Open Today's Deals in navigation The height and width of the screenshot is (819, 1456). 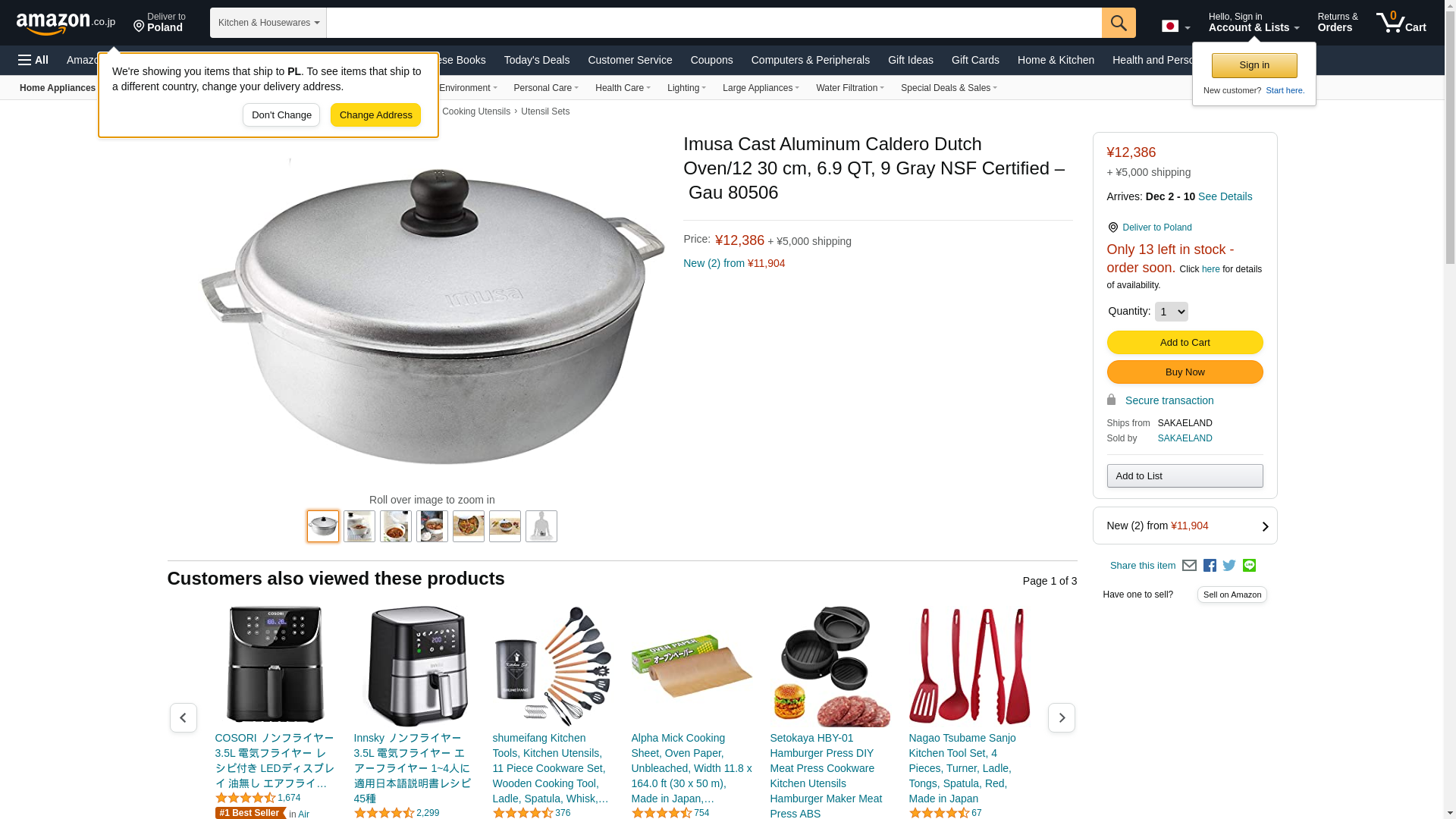(x=537, y=60)
